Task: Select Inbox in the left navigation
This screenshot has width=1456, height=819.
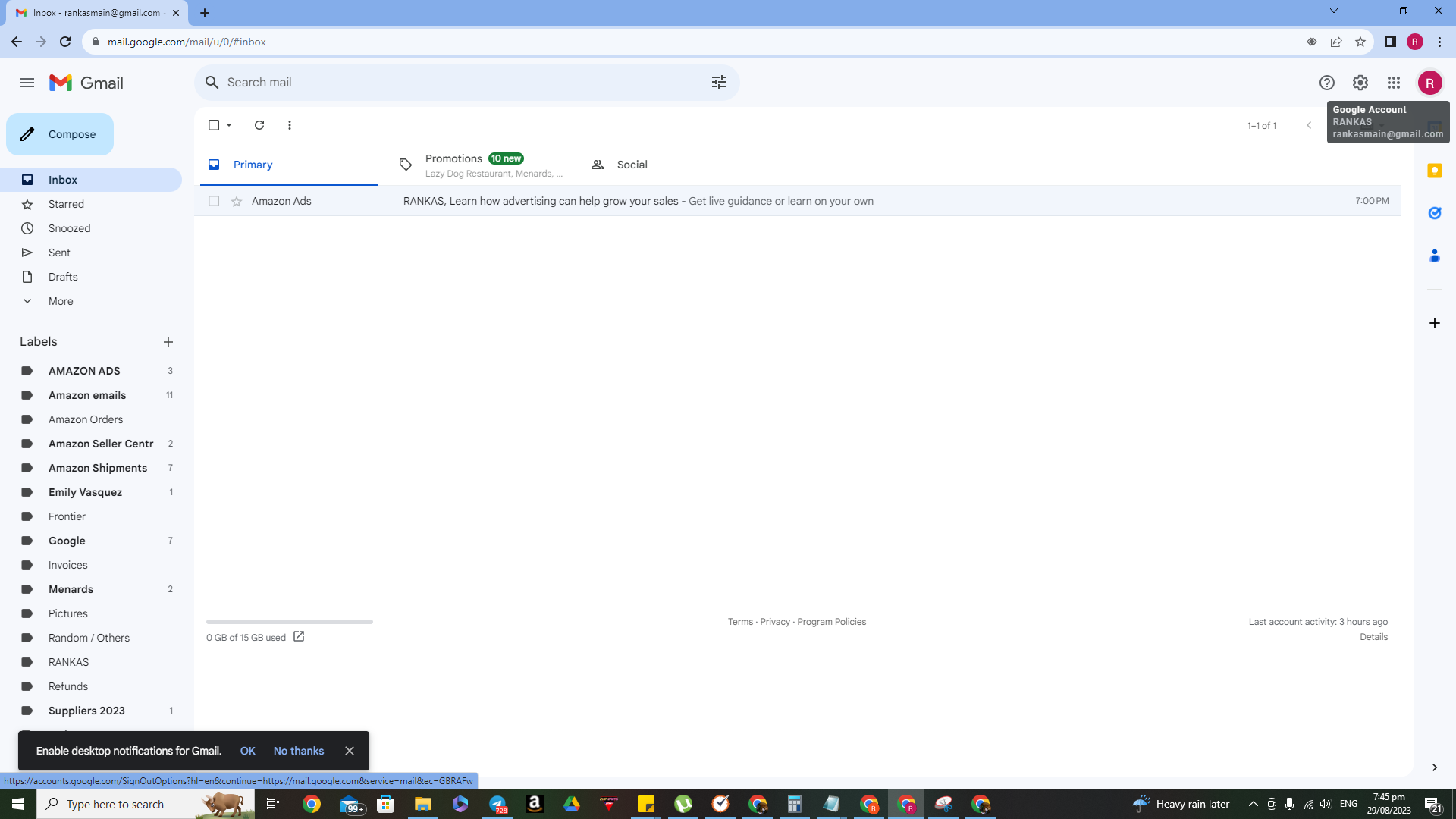Action: tap(91, 180)
